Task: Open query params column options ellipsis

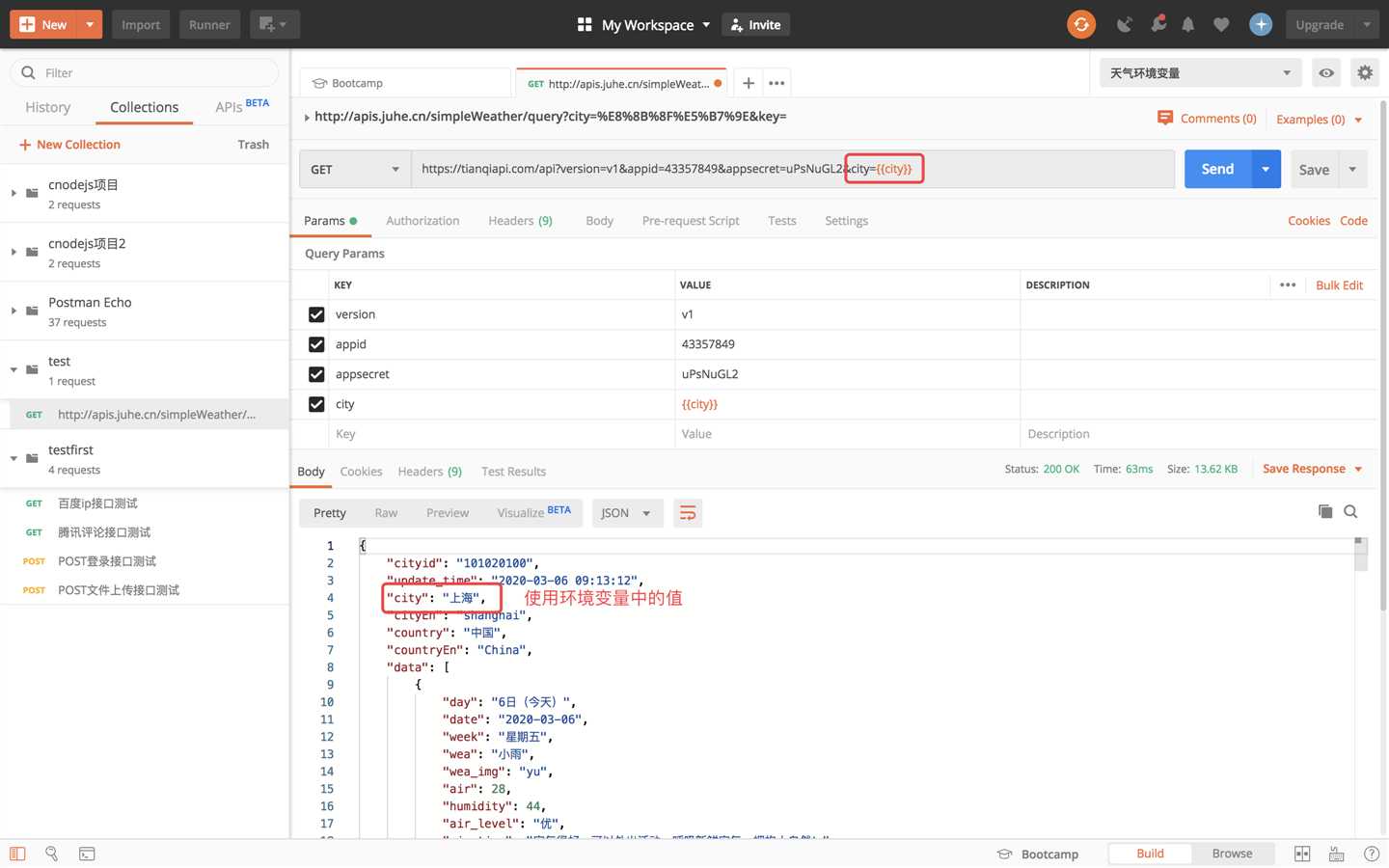Action: [x=1288, y=285]
